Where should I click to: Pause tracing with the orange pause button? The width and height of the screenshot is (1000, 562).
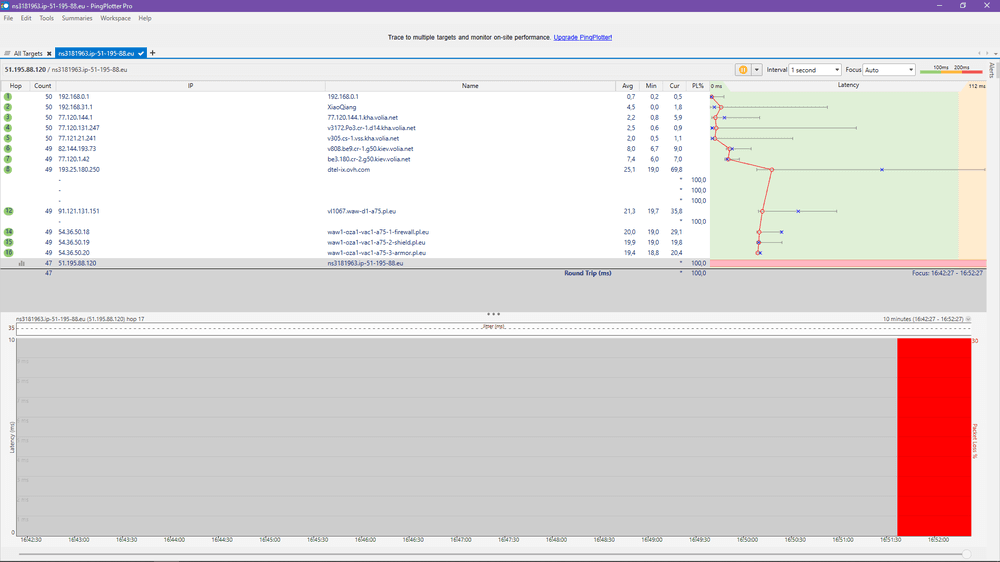(x=743, y=70)
